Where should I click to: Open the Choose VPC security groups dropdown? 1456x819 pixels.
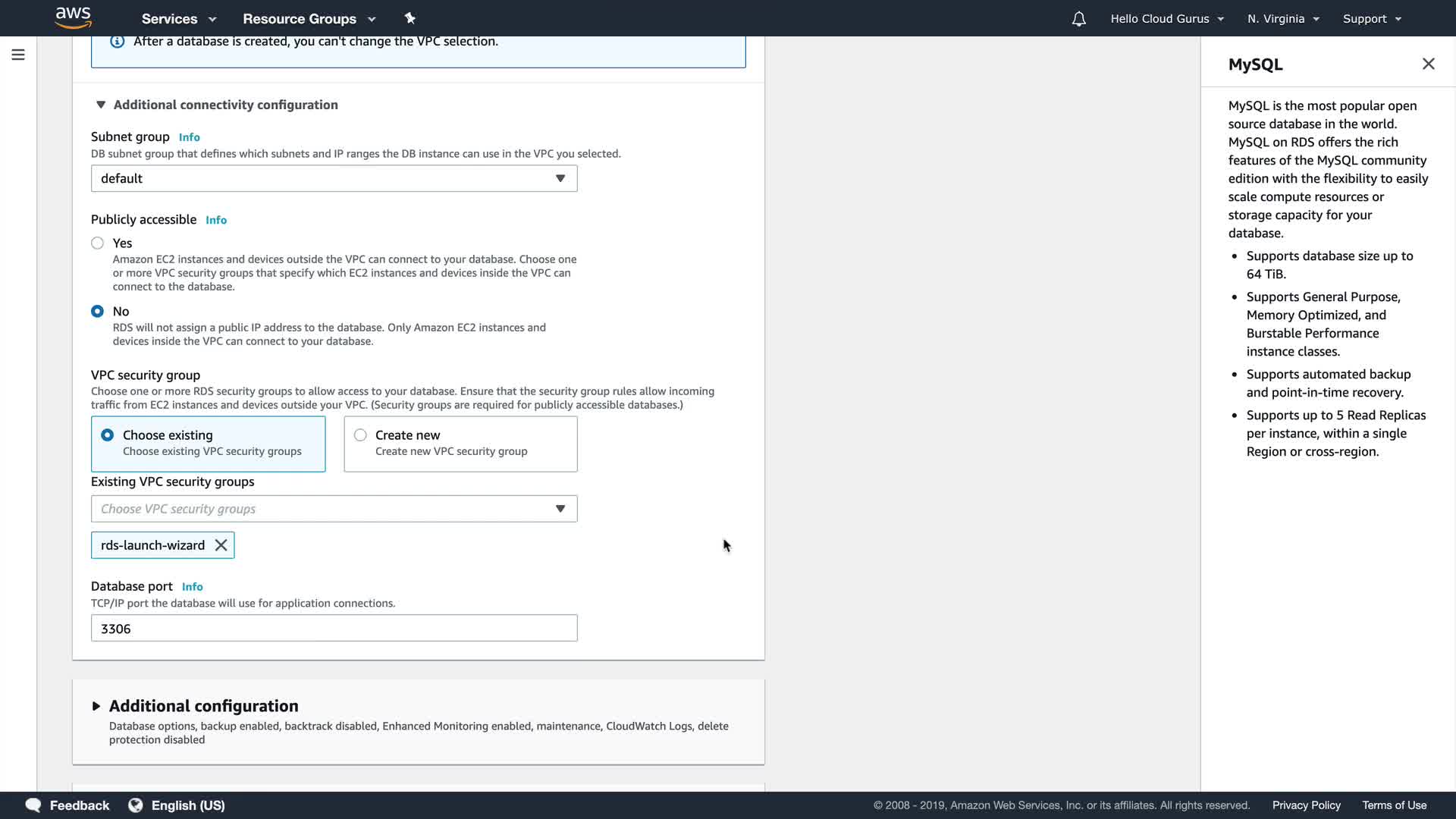(x=334, y=509)
